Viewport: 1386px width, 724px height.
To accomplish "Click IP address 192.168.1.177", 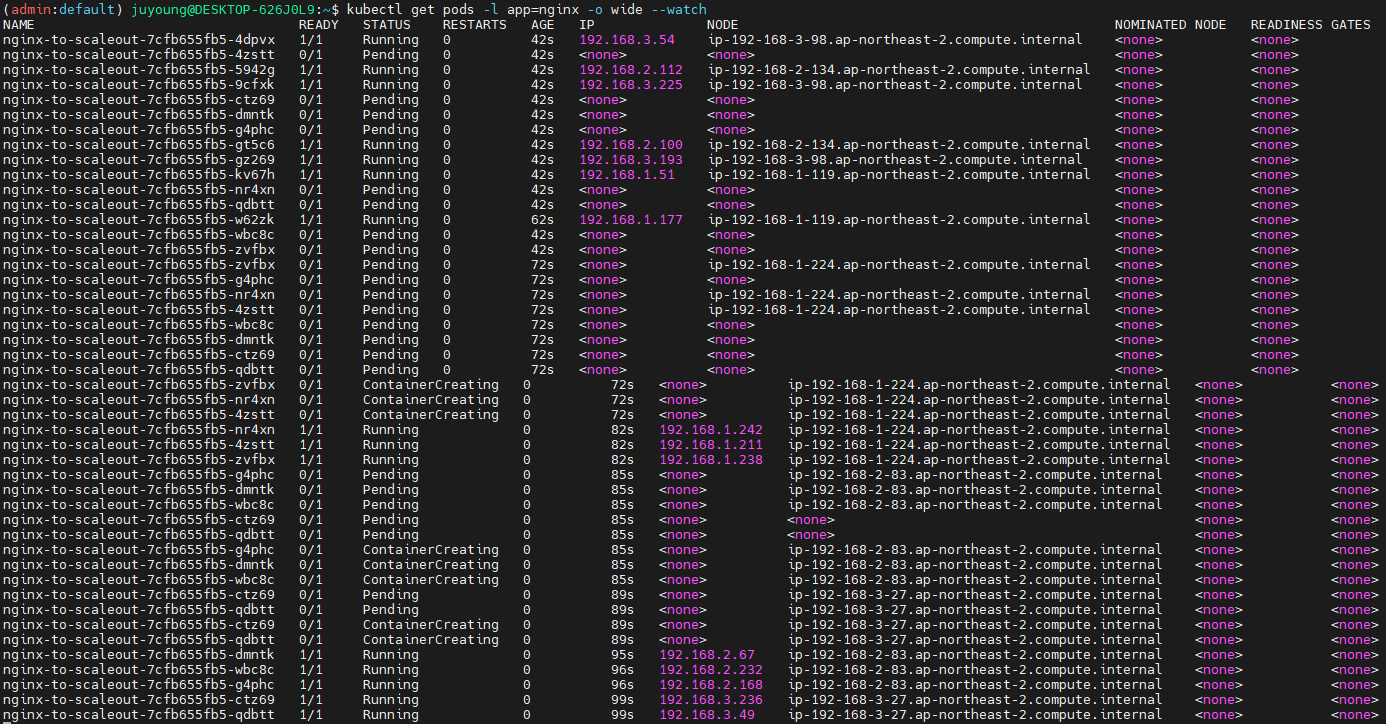I will coord(631,220).
